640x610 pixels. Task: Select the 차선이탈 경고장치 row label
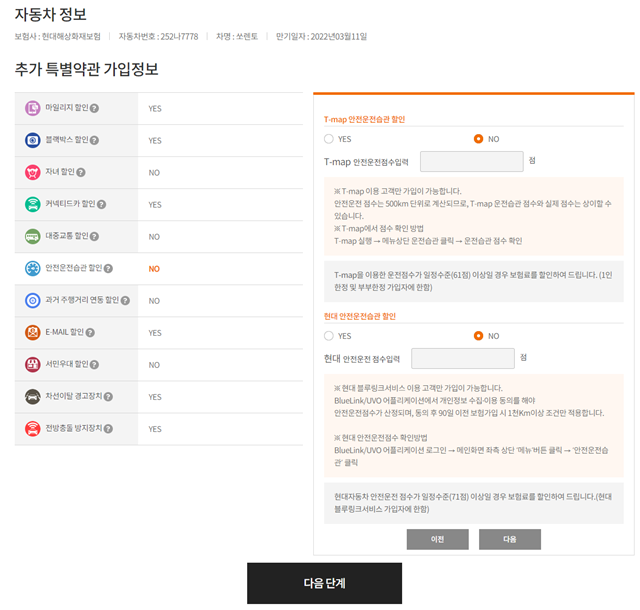[74, 396]
